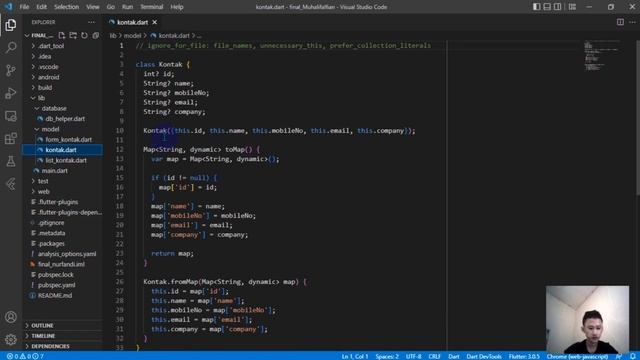Image resolution: width=640 pixels, height=360 pixels.
Task: Toggle primary side bar layout icon
Action: (536, 7)
